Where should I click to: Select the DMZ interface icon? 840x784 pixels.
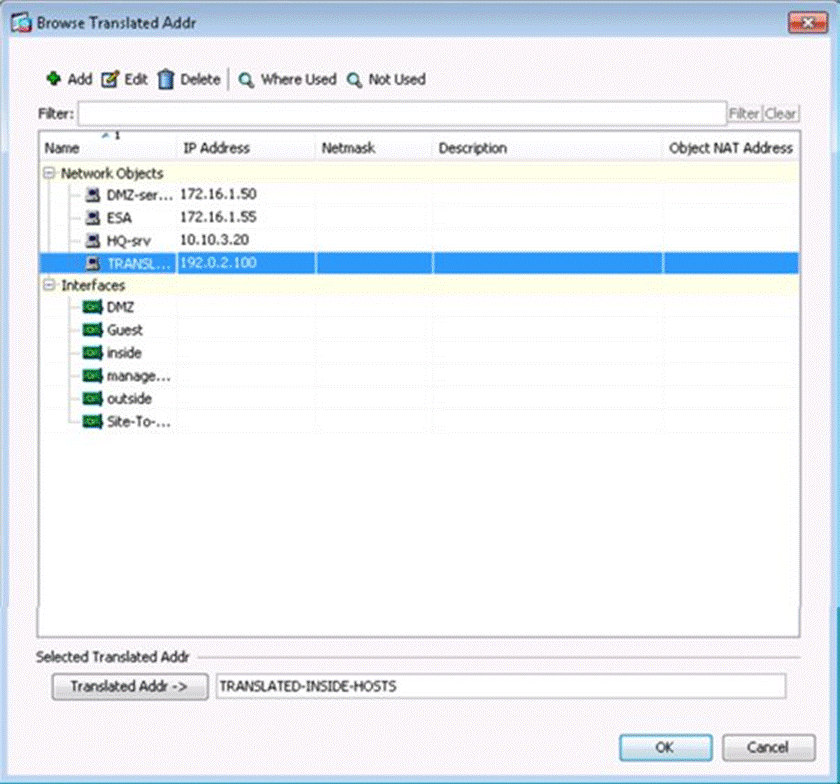coord(93,307)
